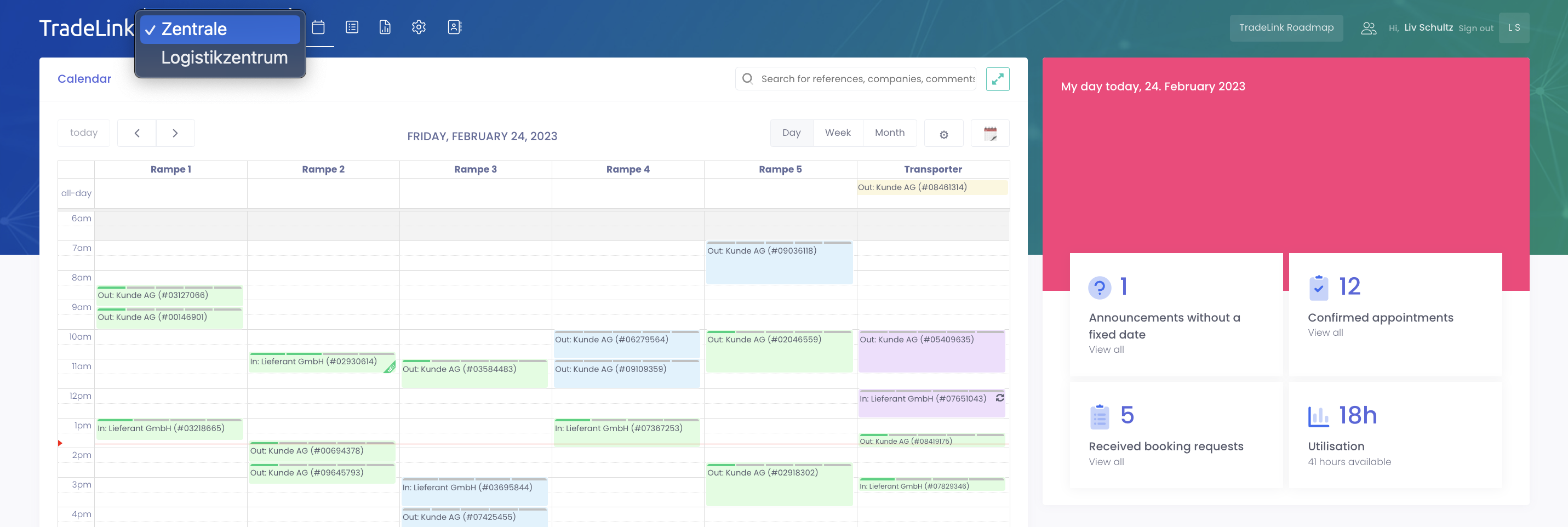Select the Day view toggle
Screen dimensions: 1568x527
[791, 133]
